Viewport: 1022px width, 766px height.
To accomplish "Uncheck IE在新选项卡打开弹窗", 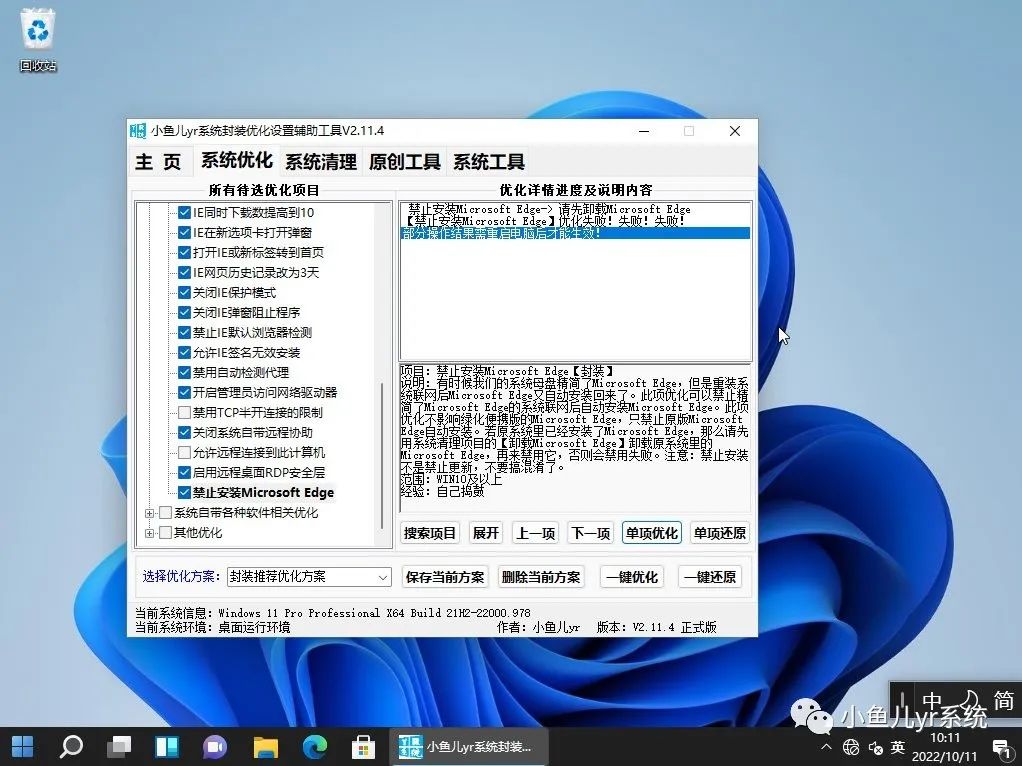I will point(184,233).
